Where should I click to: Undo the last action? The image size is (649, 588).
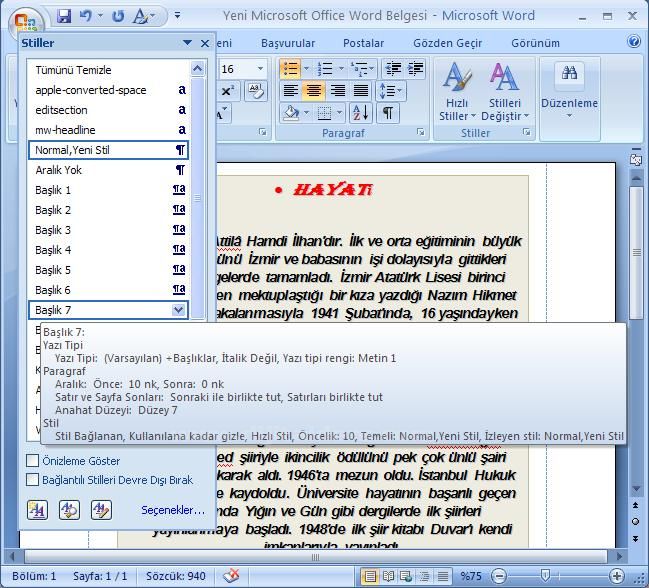coord(86,16)
